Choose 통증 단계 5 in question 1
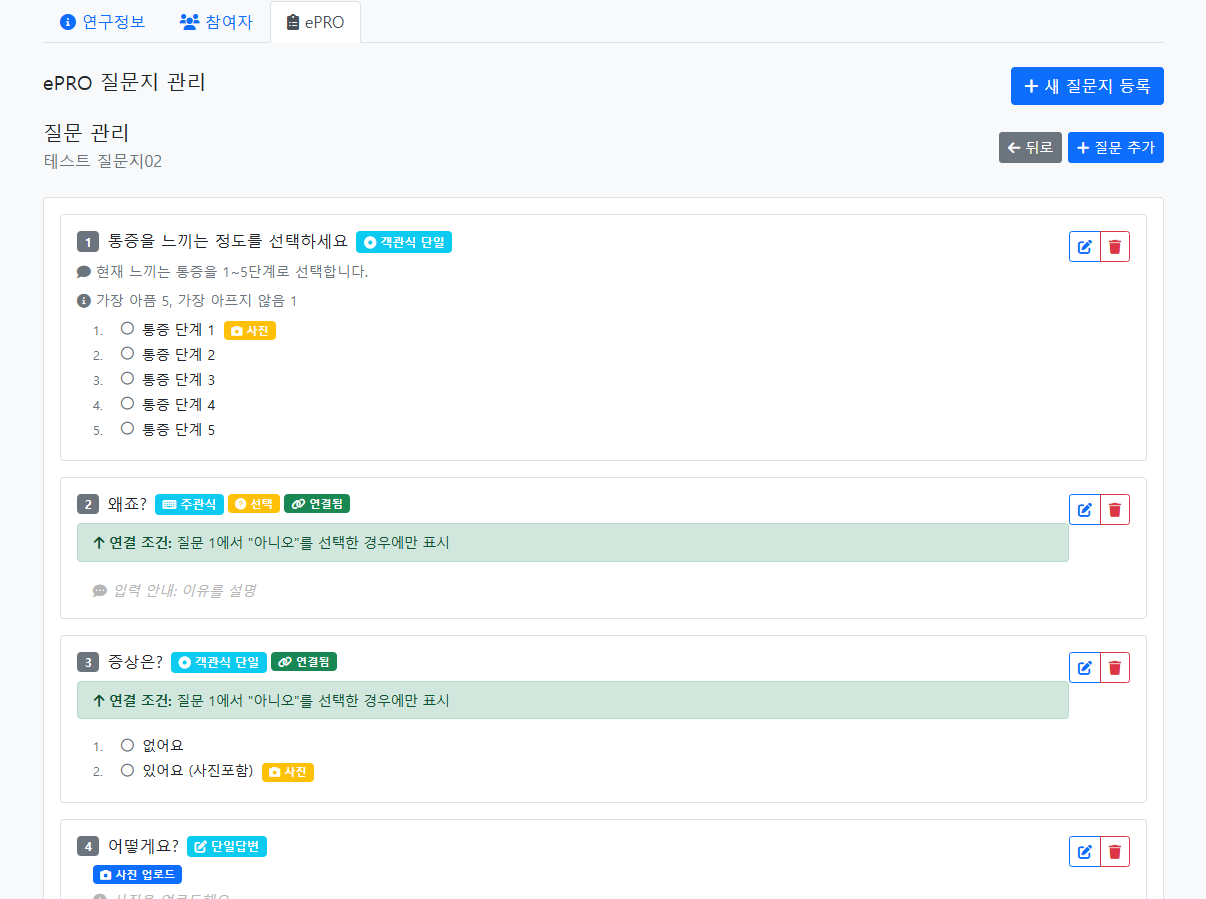Screen dimensions: 1206x899 click(127, 428)
